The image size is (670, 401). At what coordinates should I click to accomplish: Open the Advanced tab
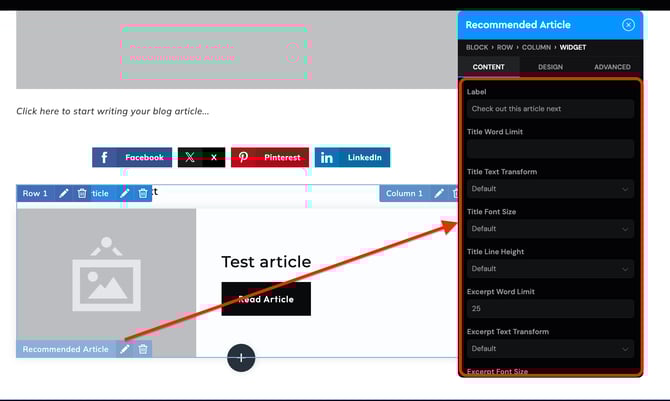pos(612,67)
